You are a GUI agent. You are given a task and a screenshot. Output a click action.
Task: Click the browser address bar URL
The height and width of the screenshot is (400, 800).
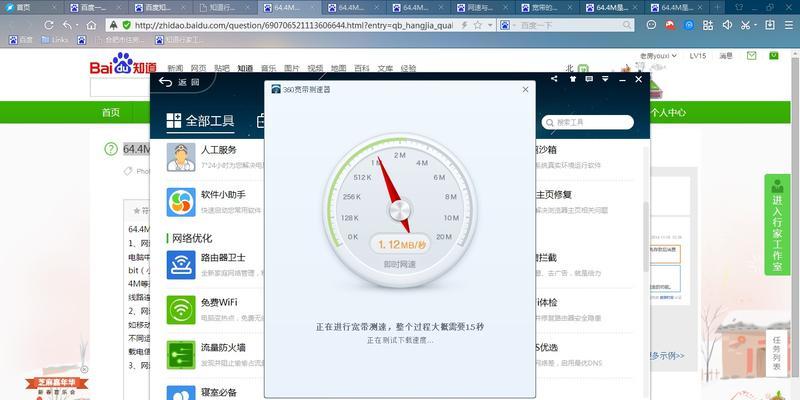[292, 25]
